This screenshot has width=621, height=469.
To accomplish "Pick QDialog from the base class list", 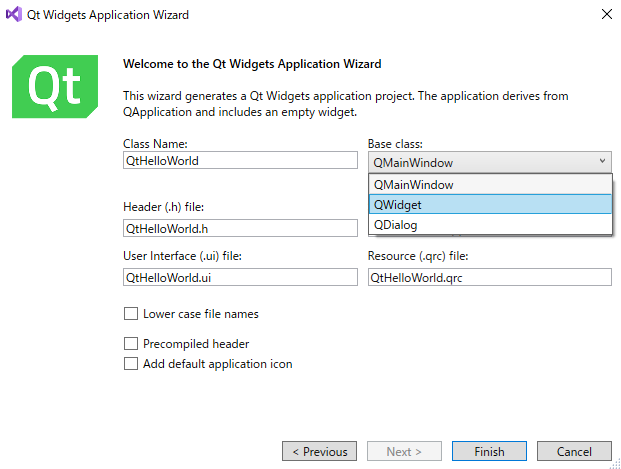I will (x=490, y=225).
